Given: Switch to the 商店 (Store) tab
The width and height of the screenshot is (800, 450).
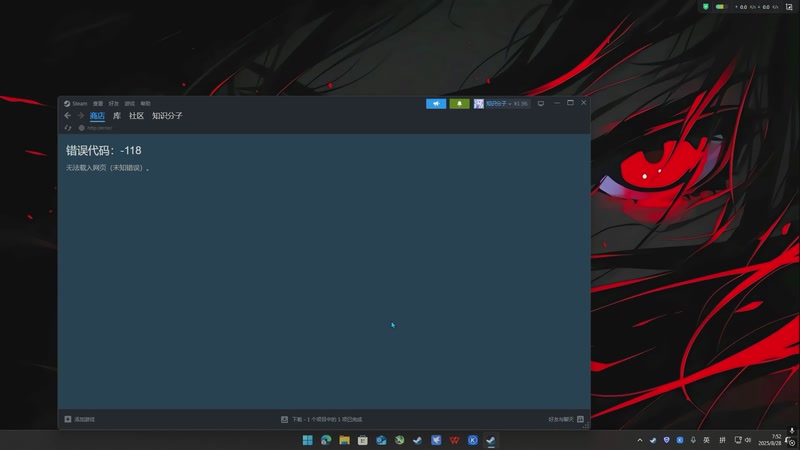Looking at the screenshot, I should pyautogui.click(x=97, y=116).
